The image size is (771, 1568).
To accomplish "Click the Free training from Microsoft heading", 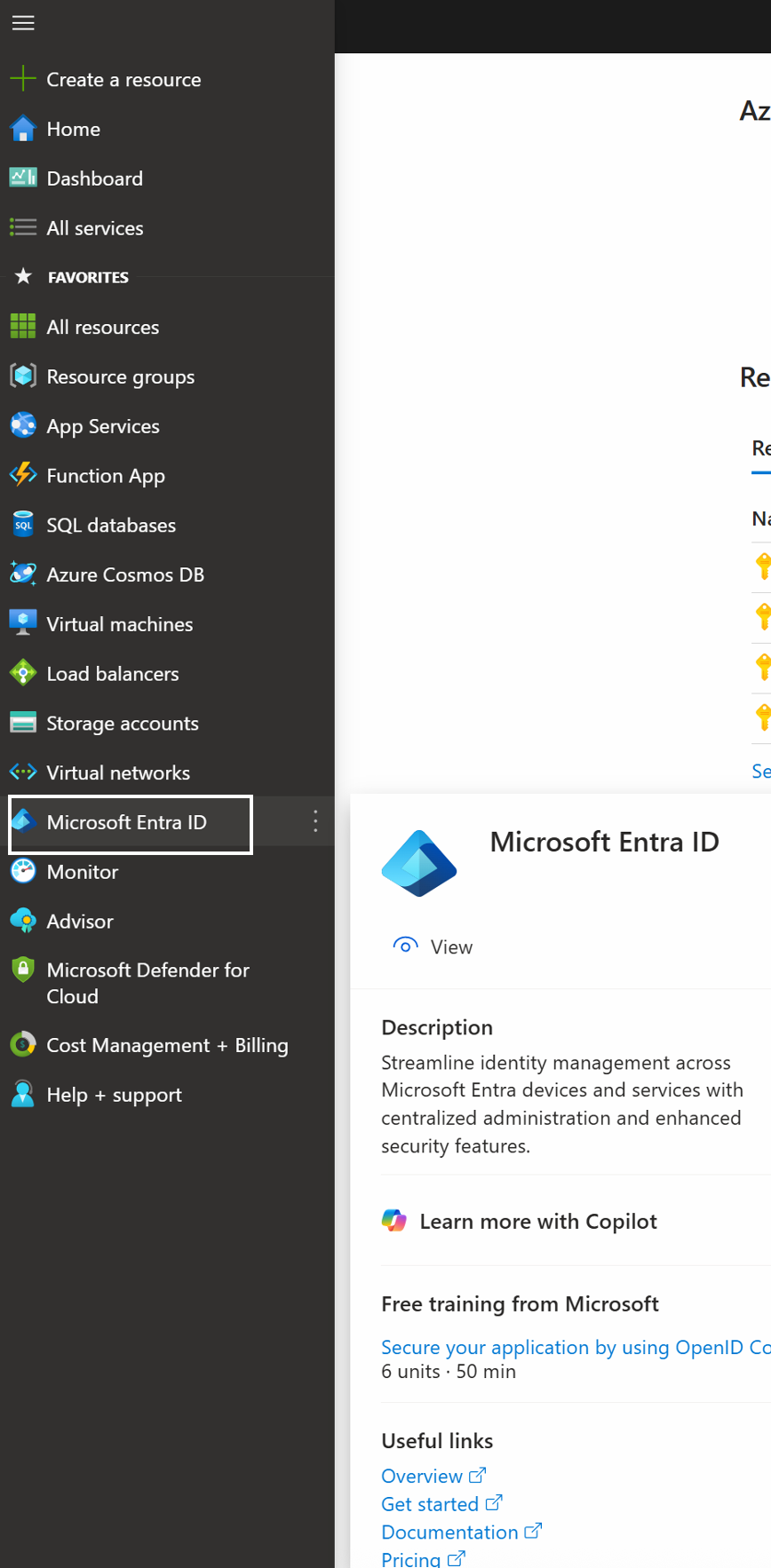I will 520,1303.
